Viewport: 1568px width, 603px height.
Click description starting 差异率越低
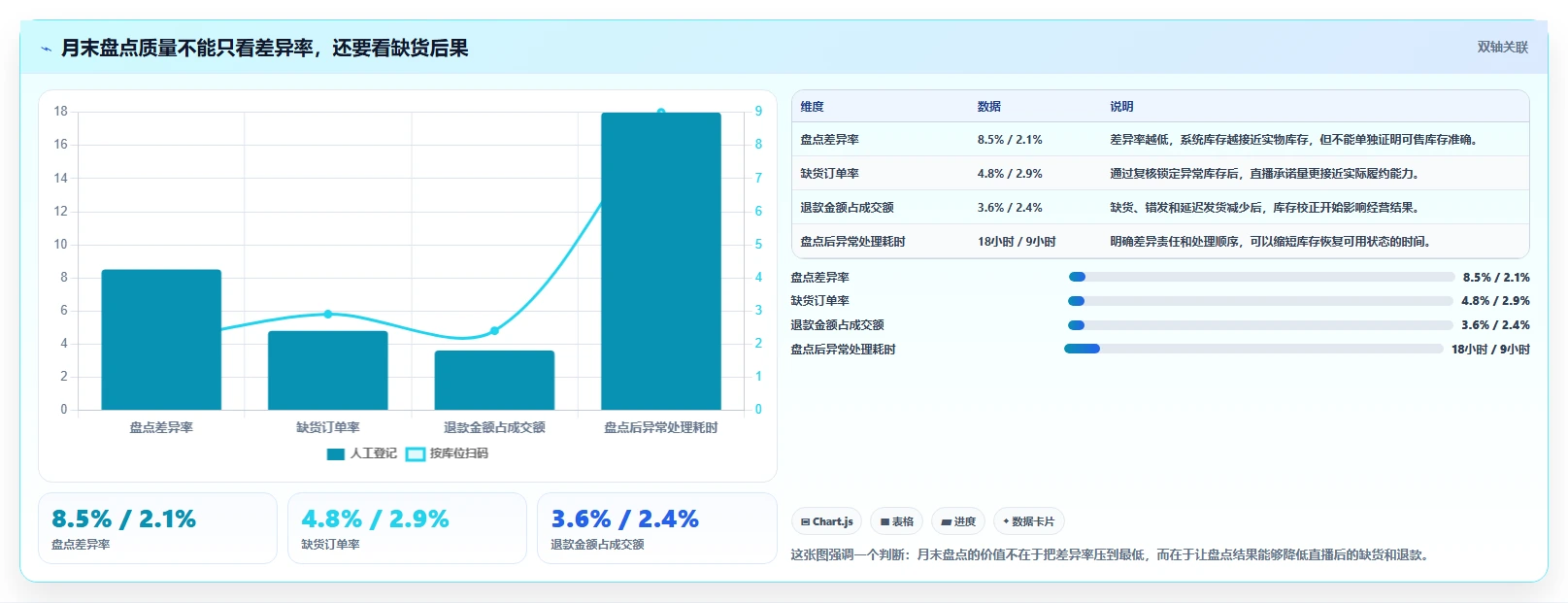(1296, 140)
